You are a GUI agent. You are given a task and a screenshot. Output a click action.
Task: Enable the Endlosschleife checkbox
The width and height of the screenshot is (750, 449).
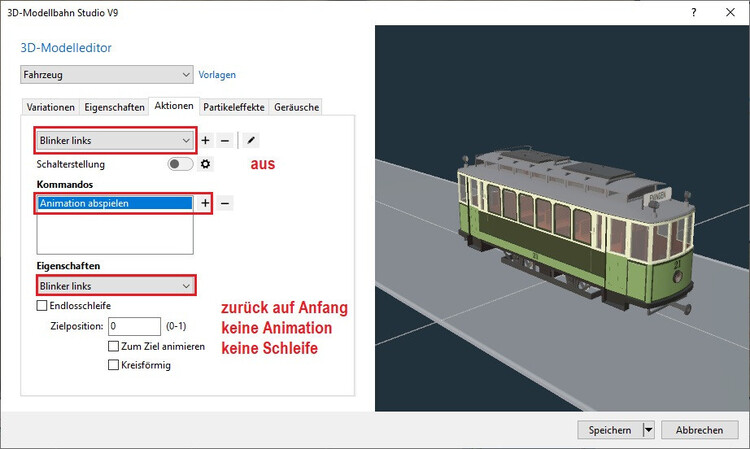pyautogui.click(x=42, y=306)
